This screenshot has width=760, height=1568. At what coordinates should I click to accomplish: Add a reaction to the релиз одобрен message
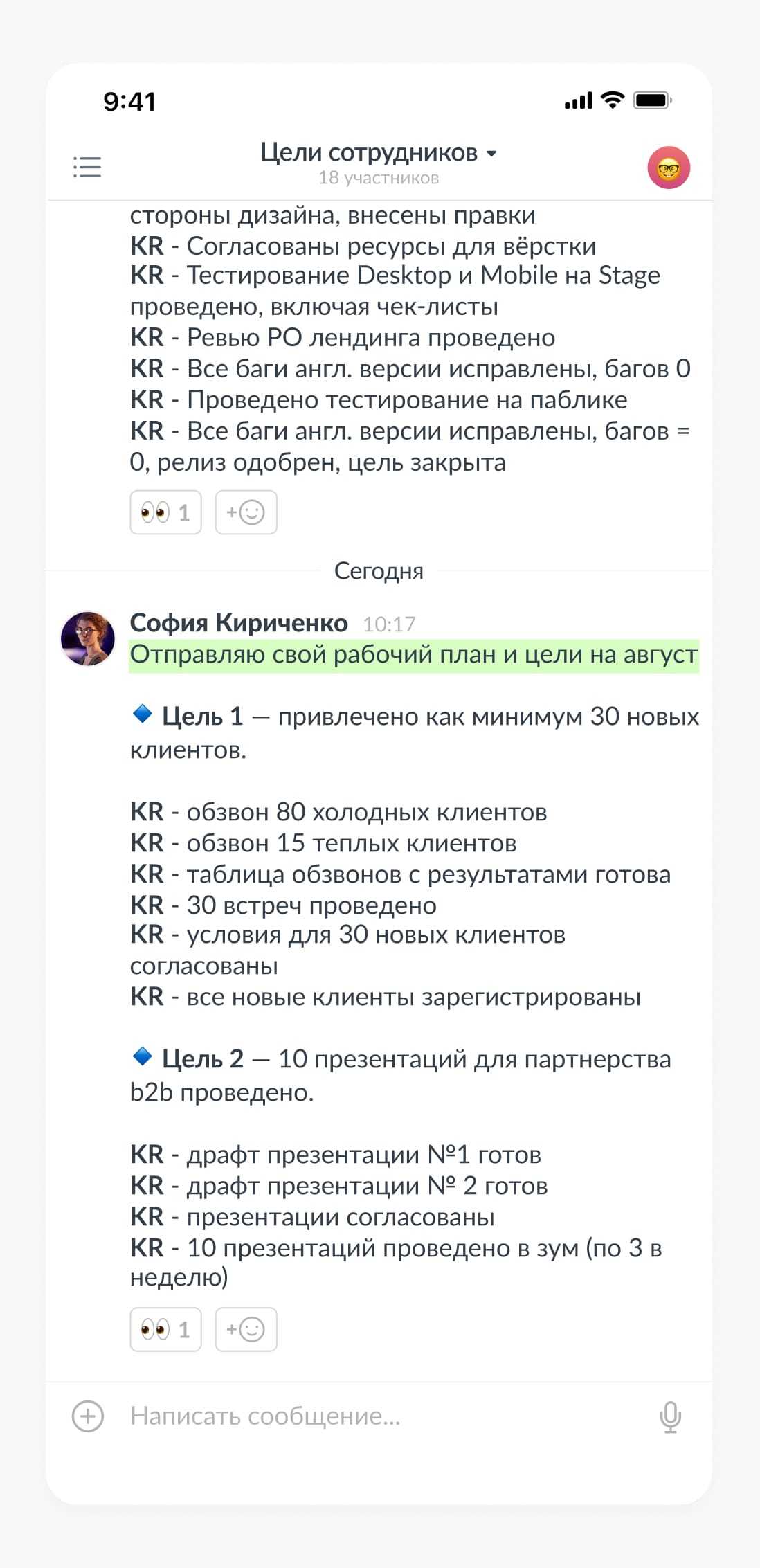point(246,512)
